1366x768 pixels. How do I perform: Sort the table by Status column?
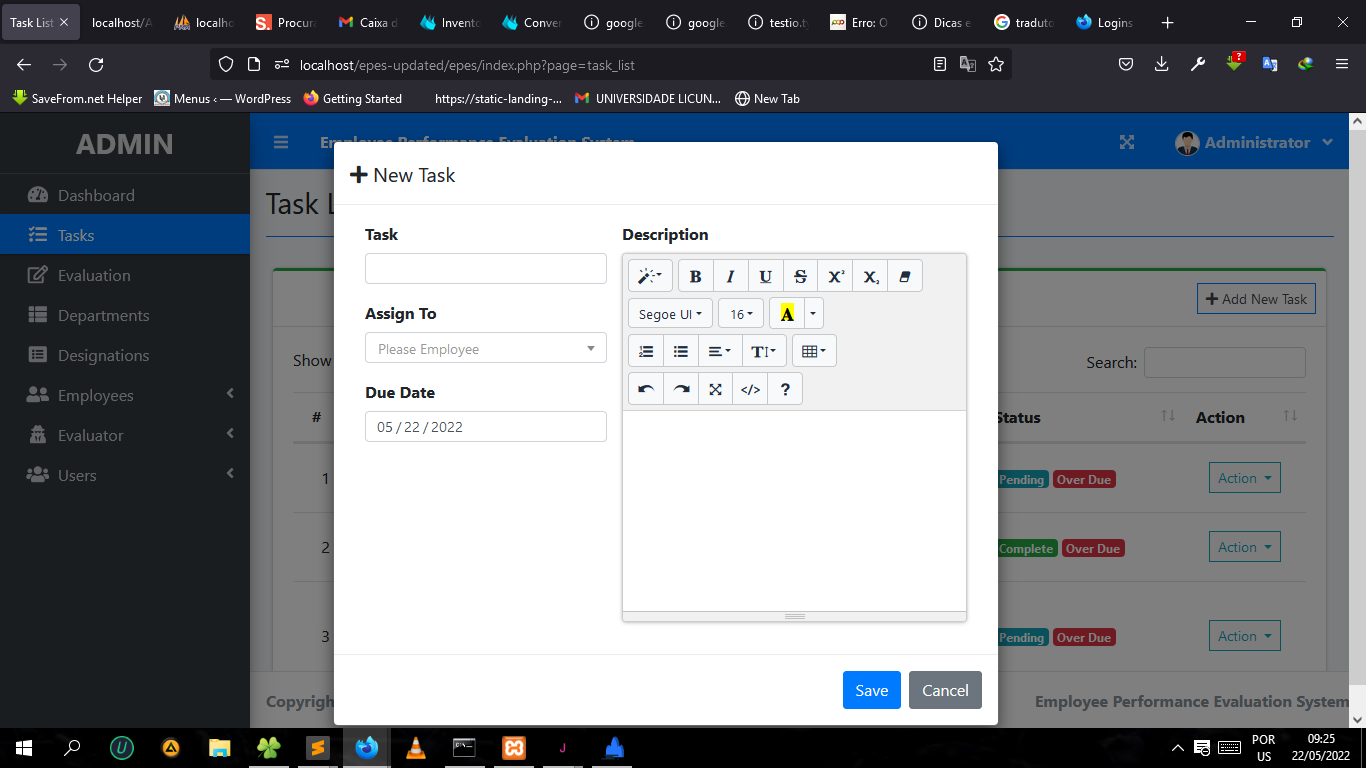(1085, 417)
